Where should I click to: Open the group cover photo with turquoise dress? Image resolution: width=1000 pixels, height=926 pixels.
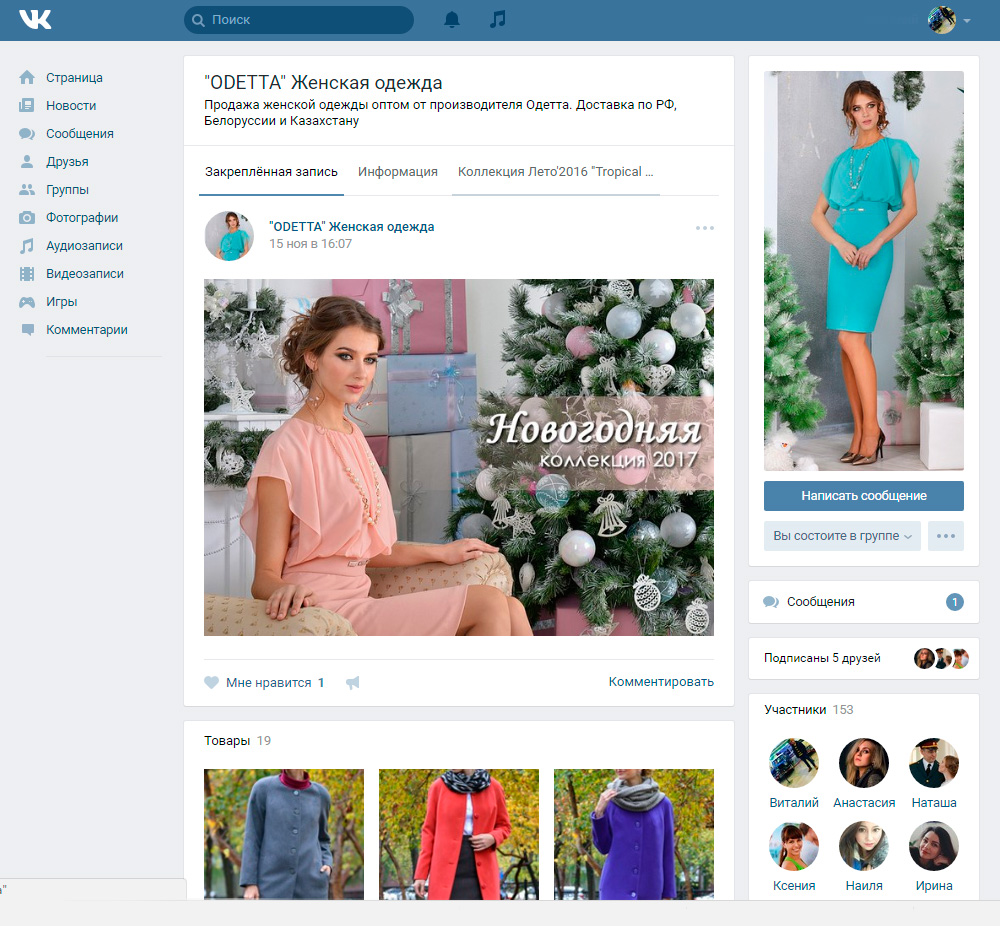pos(864,271)
